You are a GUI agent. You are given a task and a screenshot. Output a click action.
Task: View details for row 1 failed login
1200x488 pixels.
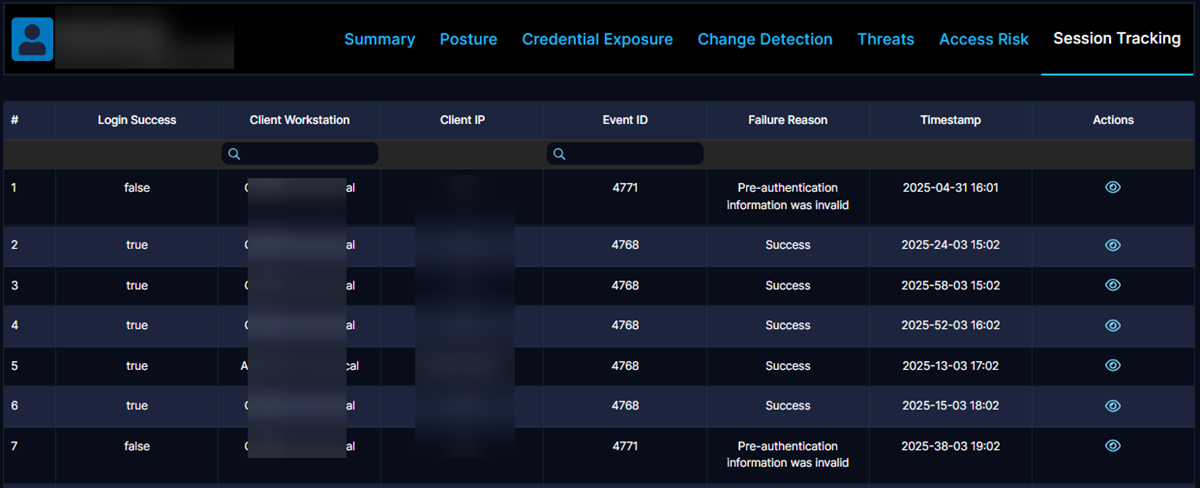(1112, 187)
